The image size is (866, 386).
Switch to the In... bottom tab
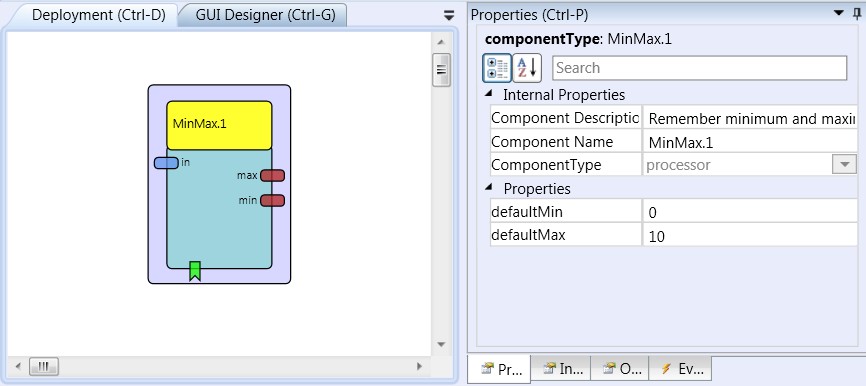tap(561, 368)
